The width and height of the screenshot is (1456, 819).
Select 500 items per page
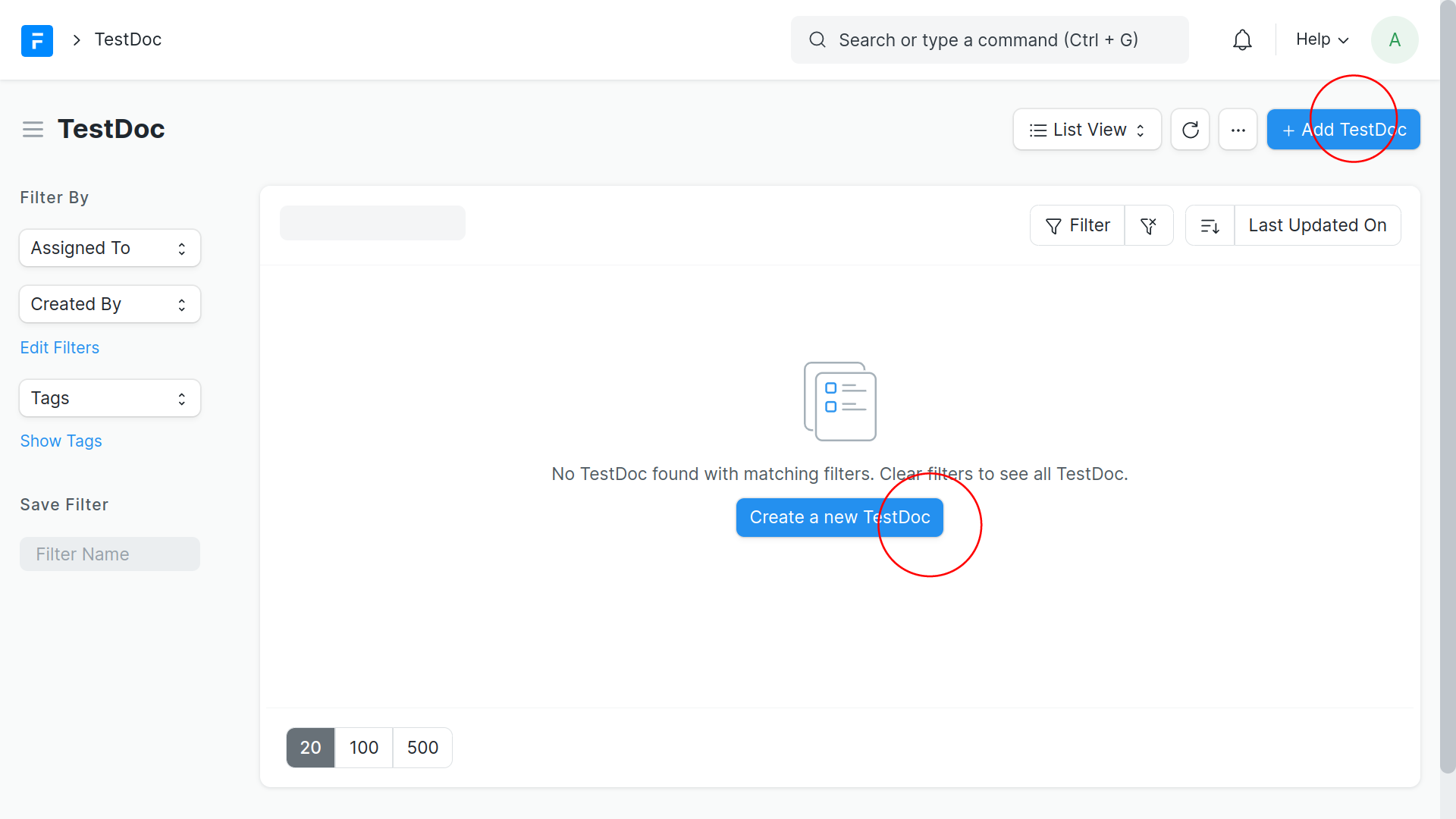pos(421,747)
